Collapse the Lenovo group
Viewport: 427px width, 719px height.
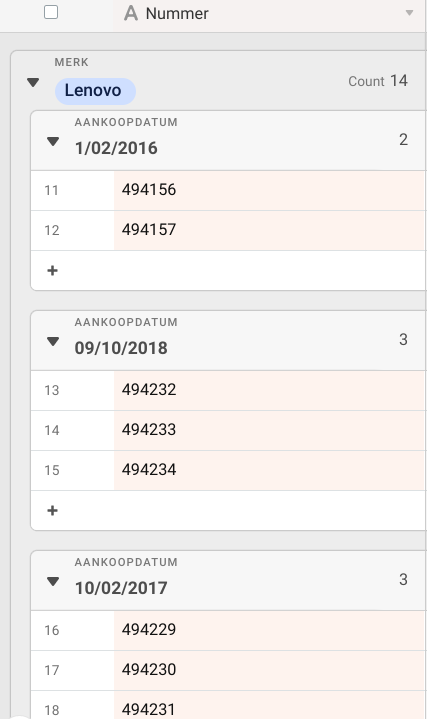coord(33,83)
